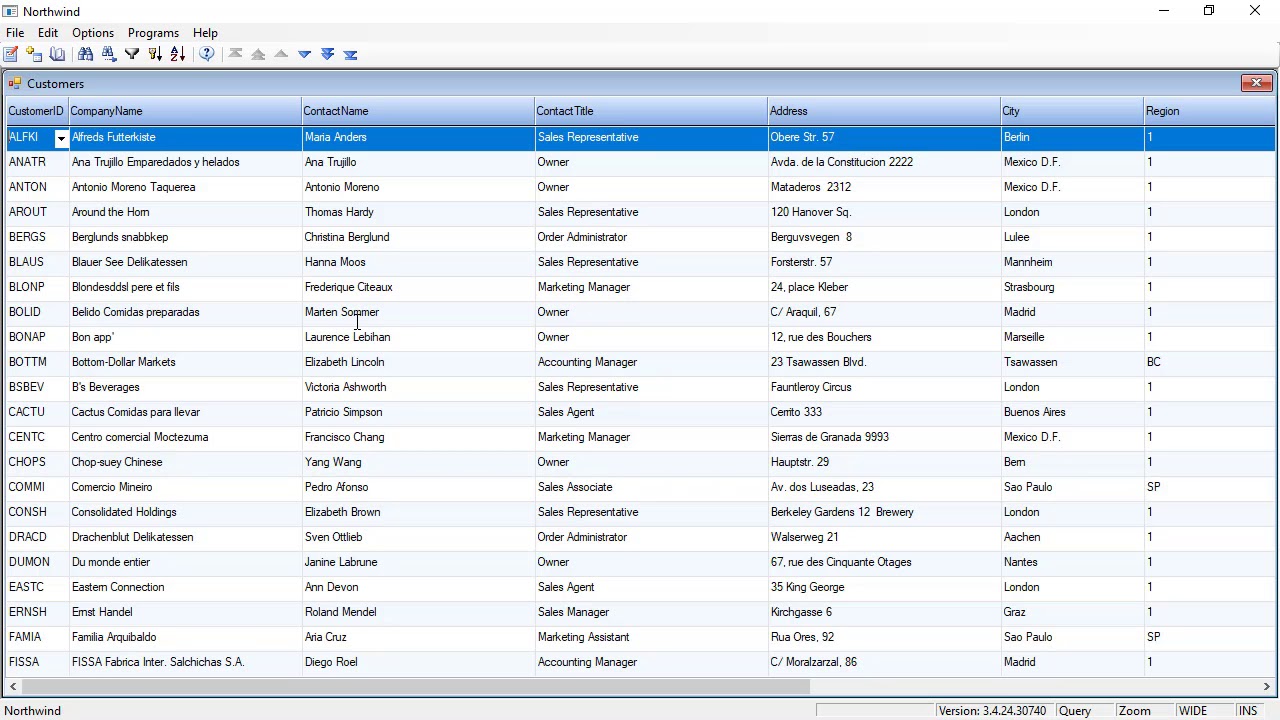1280x720 pixels.
Task: Select the Strasbourg city cell
Action: [1072, 287]
